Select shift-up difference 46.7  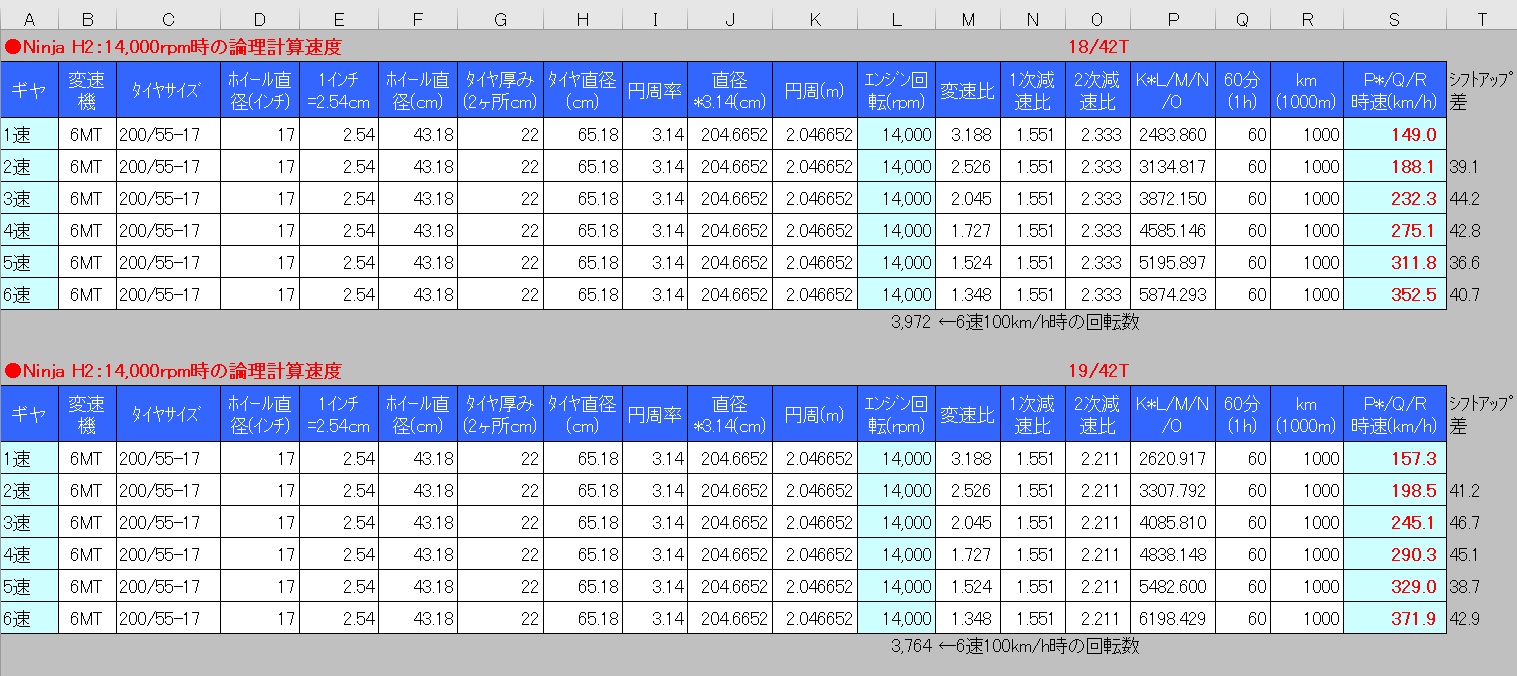tap(1464, 523)
